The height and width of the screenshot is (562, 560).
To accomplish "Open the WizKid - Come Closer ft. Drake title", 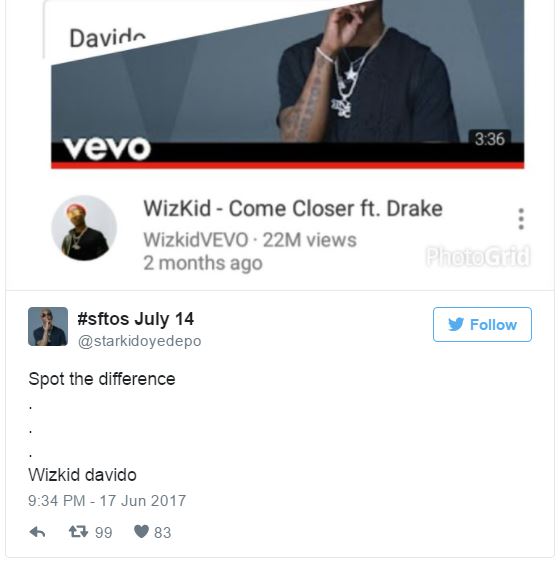I will tap(293, 208).
